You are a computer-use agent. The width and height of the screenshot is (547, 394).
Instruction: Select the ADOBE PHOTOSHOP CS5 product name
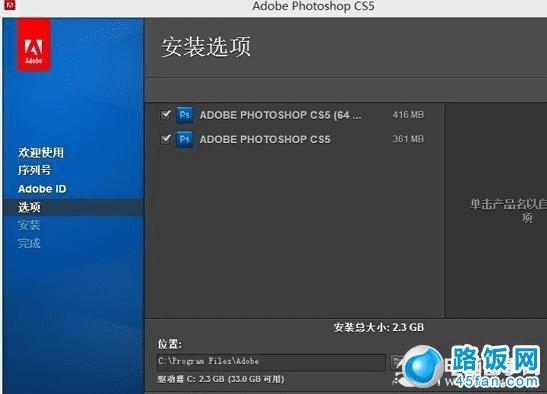coord(265,139)
